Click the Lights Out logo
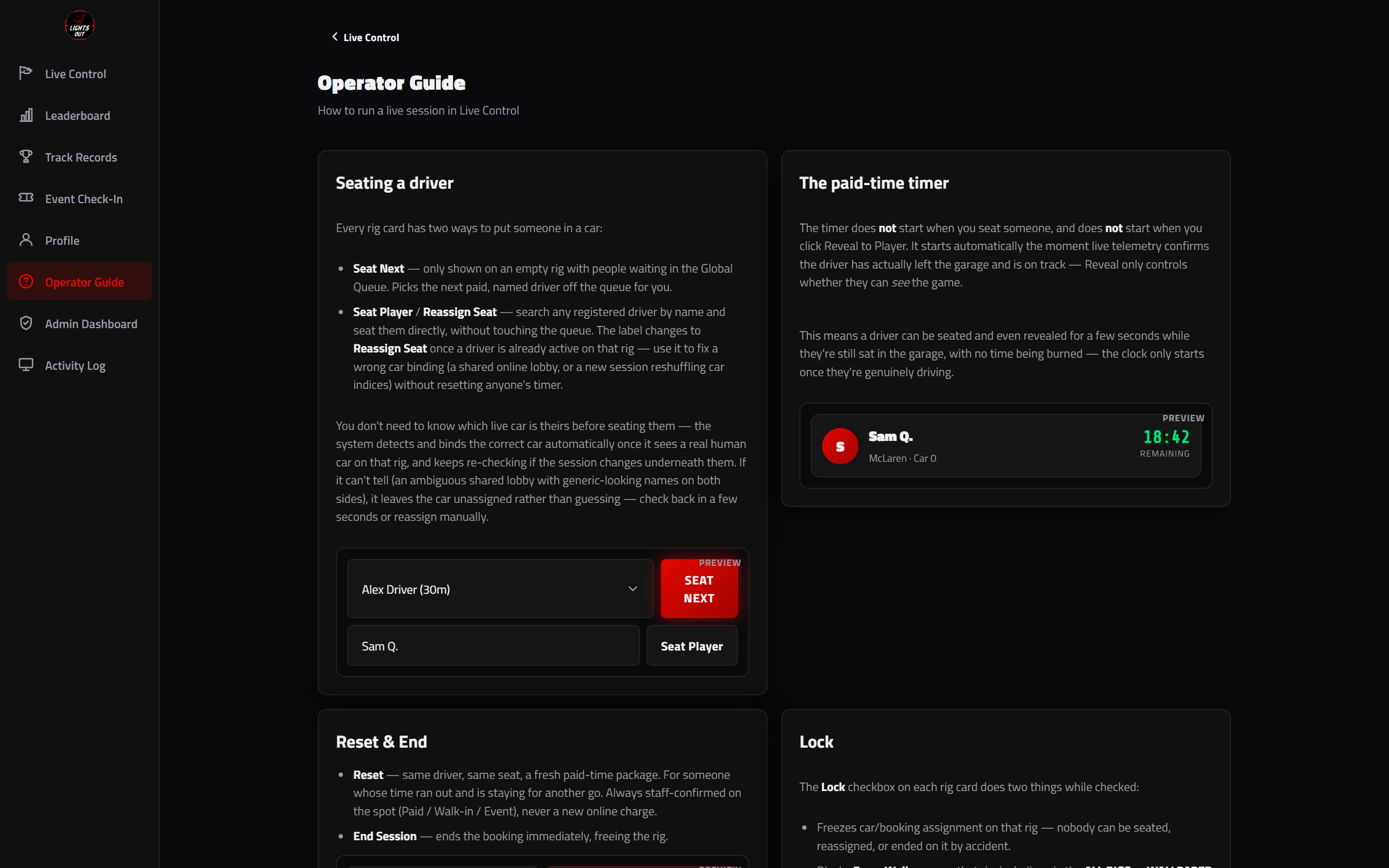 click(x=79, y=26)
